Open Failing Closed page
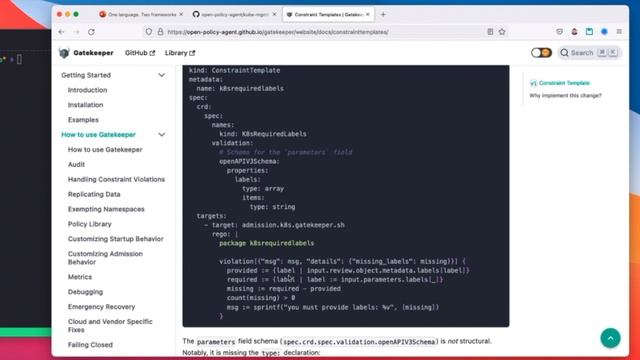This screenshot has height=360, width=640. tap(90, 345)
